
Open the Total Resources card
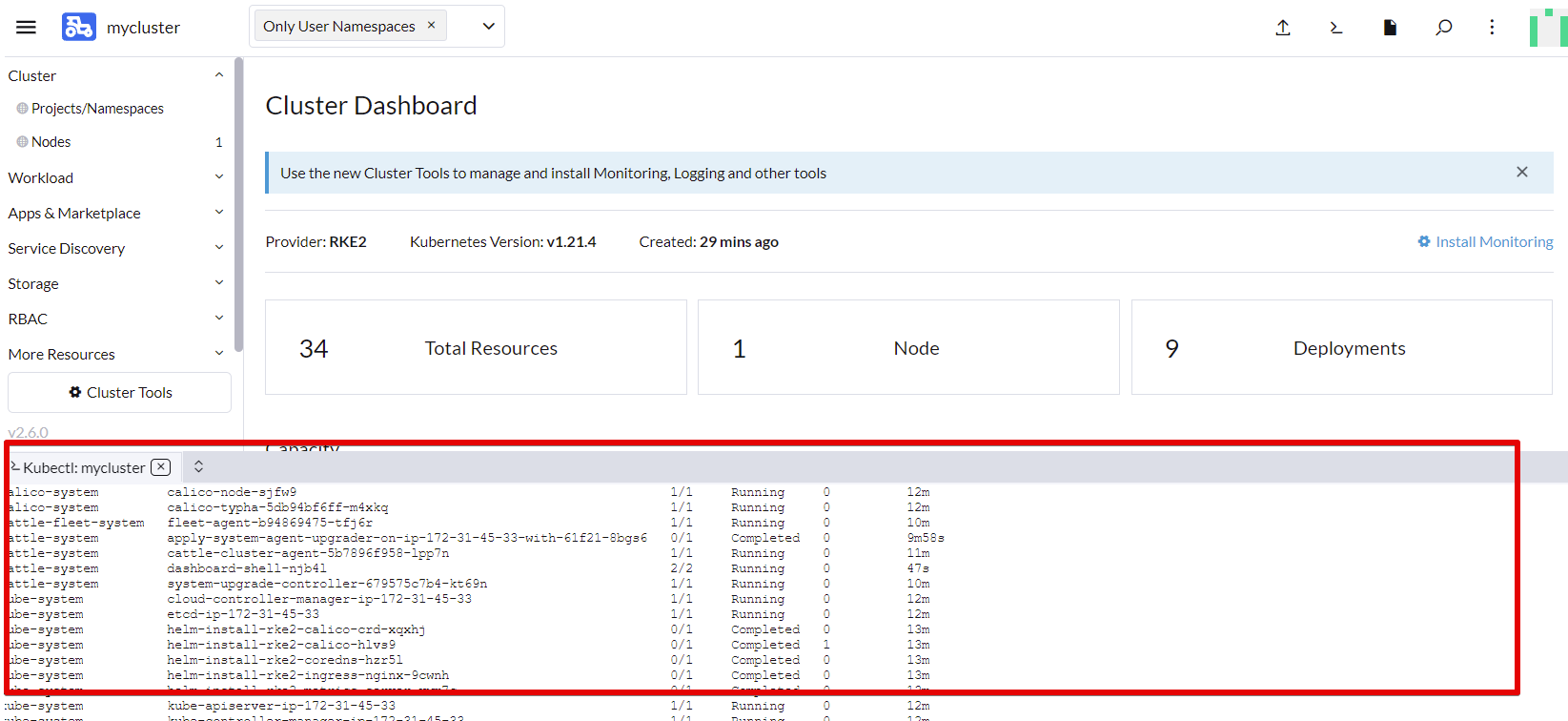(x=476, y=348)
